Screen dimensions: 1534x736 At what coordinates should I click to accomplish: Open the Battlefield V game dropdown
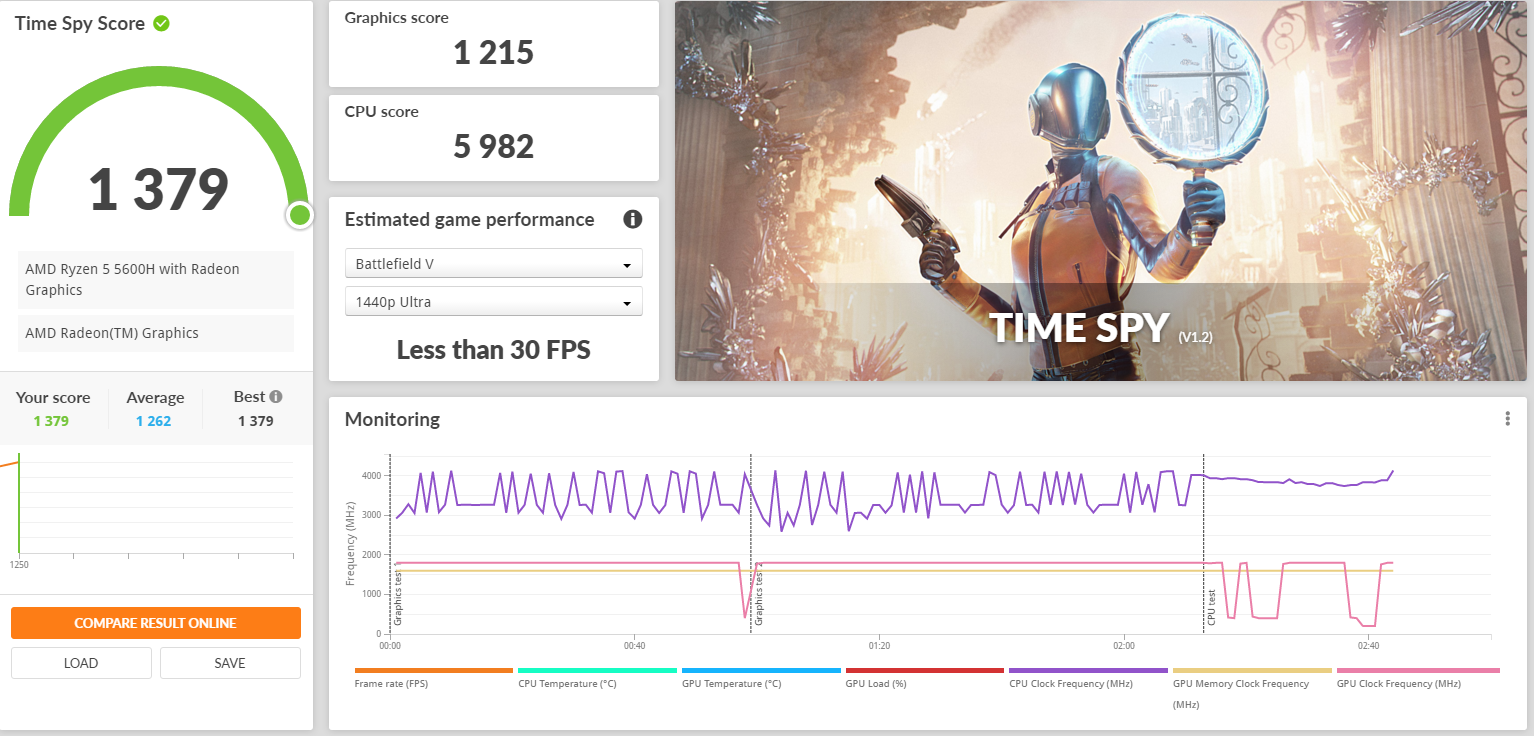point(494,264)
